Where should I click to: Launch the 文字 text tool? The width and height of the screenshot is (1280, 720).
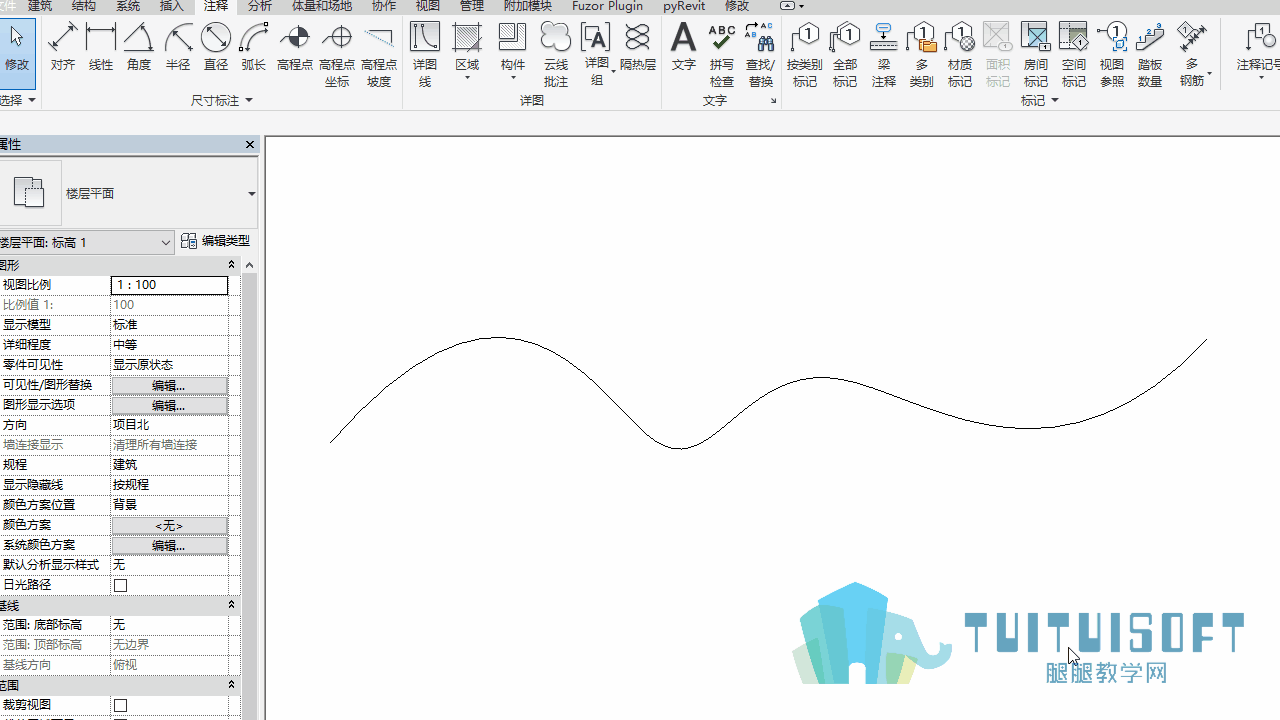coord(684,48)
